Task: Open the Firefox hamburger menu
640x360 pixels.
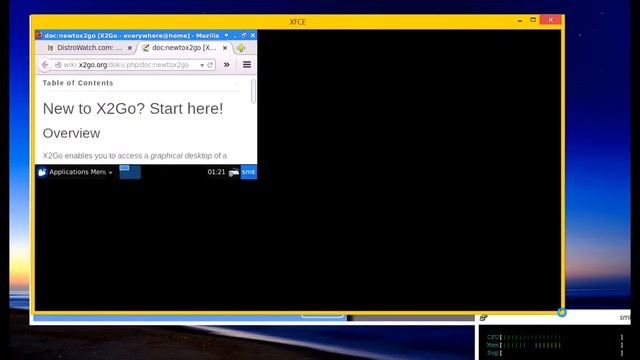Action: (247, 64)
